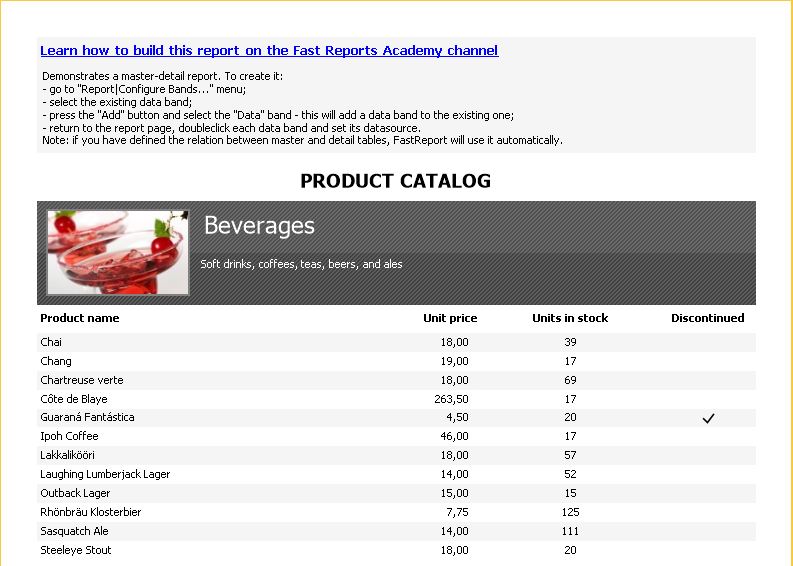Click the Chang product name
Image resolution: width=793 pixels, height=566 pixels.
pos(56,361)
